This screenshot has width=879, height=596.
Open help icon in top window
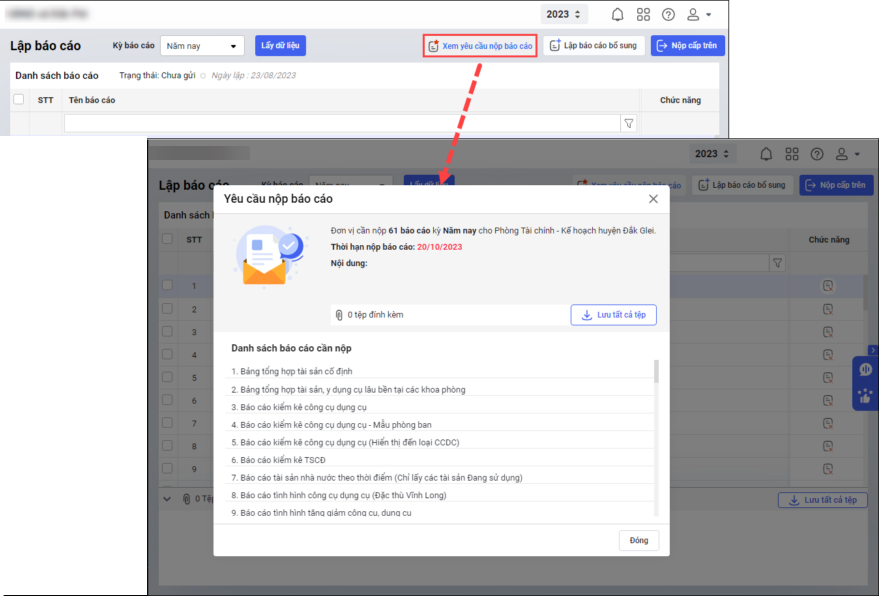pos(668,15)
